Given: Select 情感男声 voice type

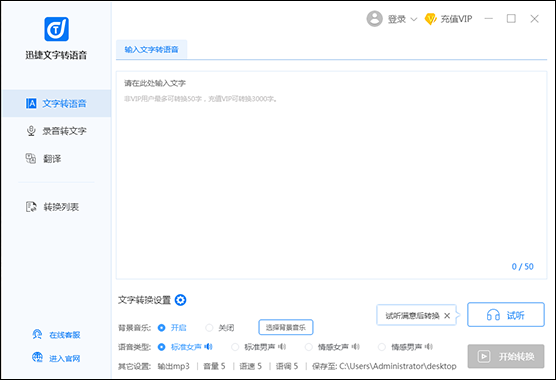Looking at the screenshot, I should point(382,347).
